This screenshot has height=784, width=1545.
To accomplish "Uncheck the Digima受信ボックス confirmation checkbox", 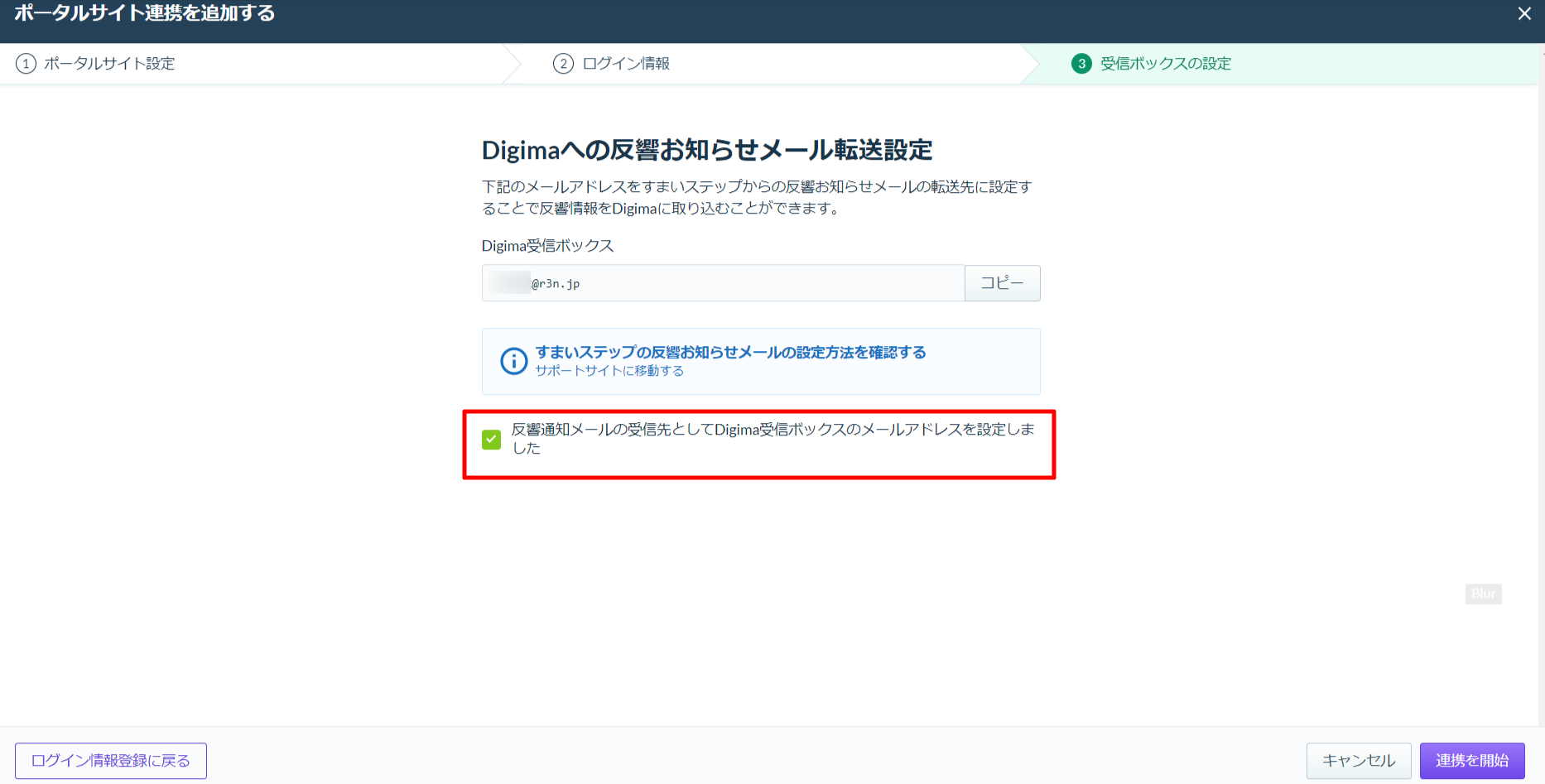I will coord(492,439).
